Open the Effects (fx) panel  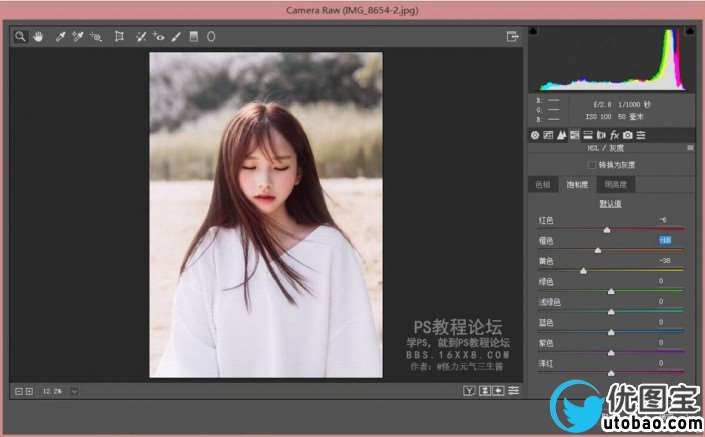click(614, 134)
